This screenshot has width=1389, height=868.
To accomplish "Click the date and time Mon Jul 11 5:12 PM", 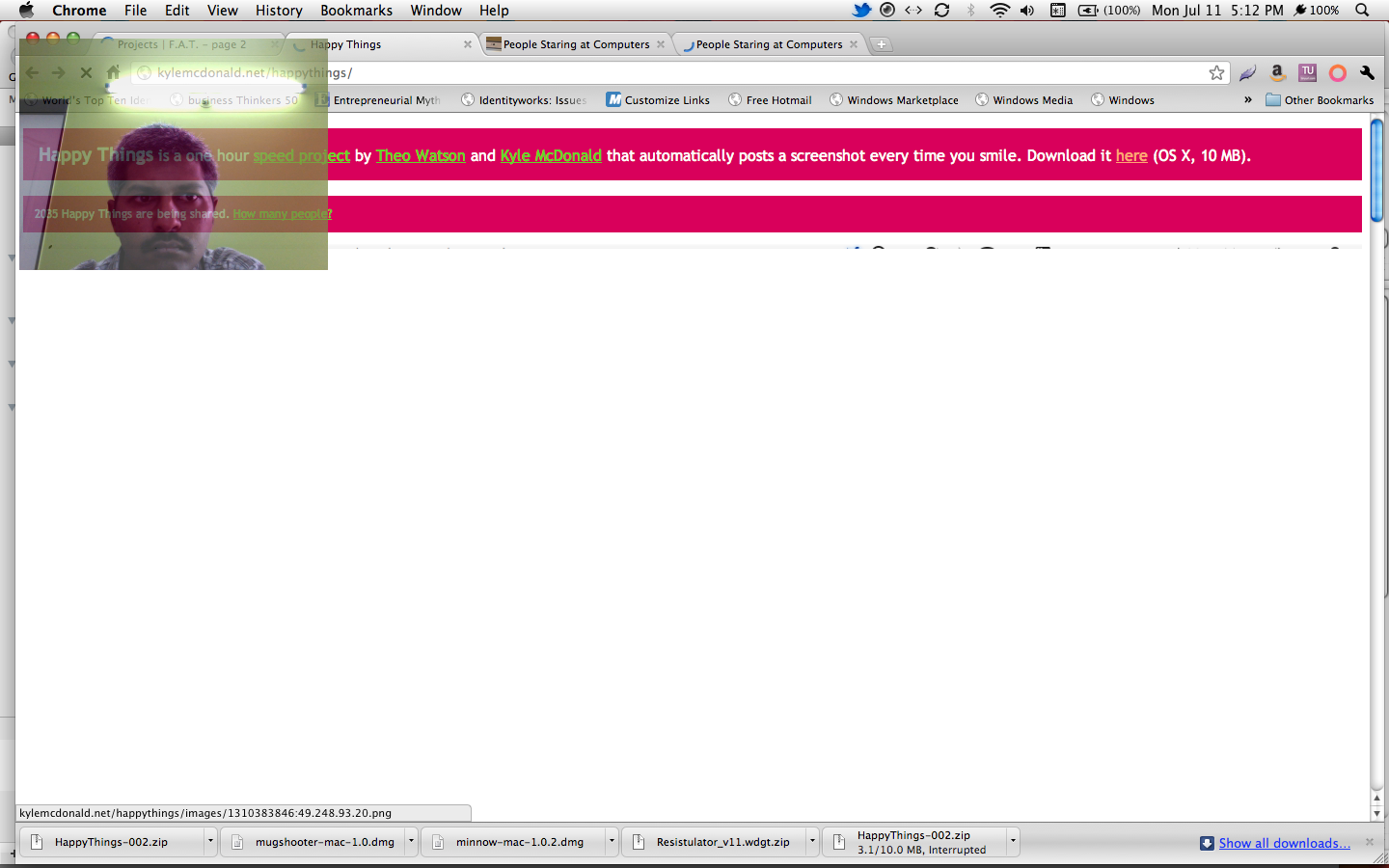I will [x=1217, y=10].
